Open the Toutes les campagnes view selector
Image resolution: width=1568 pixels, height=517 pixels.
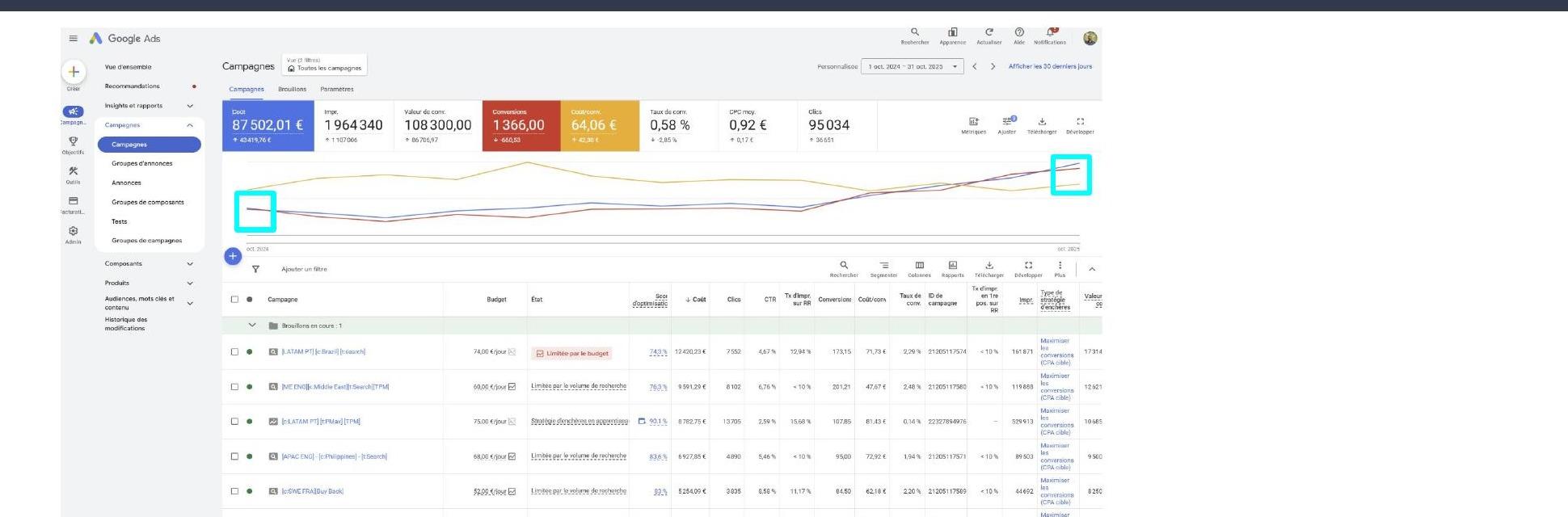coord(324,65)
